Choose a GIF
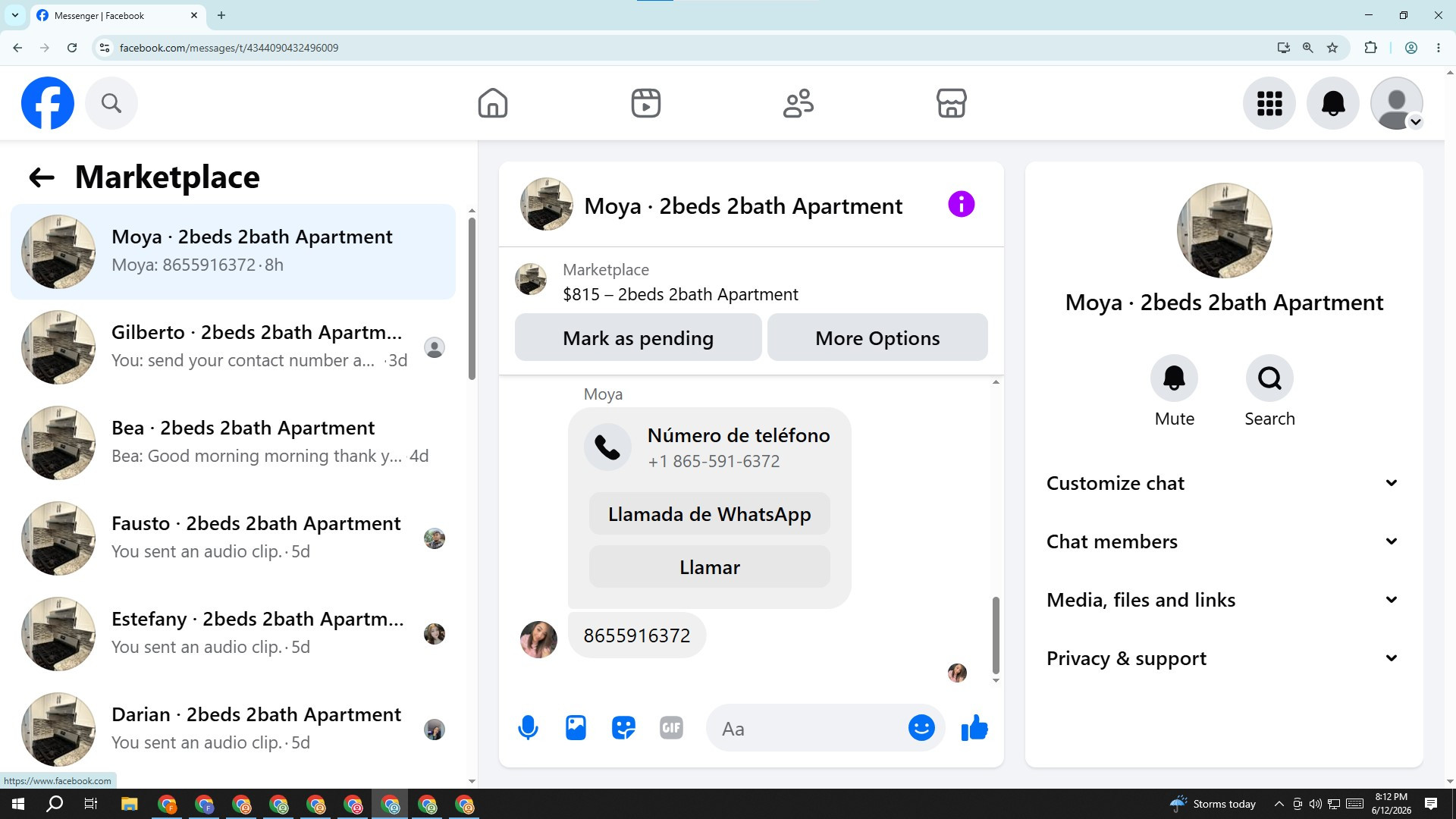This screenshot has width=1456, height=819. pos(671,728)
